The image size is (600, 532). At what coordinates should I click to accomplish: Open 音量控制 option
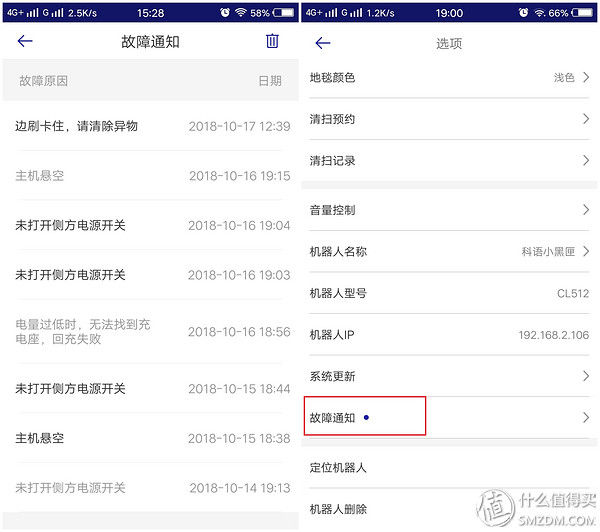click(x=449, y=210)
